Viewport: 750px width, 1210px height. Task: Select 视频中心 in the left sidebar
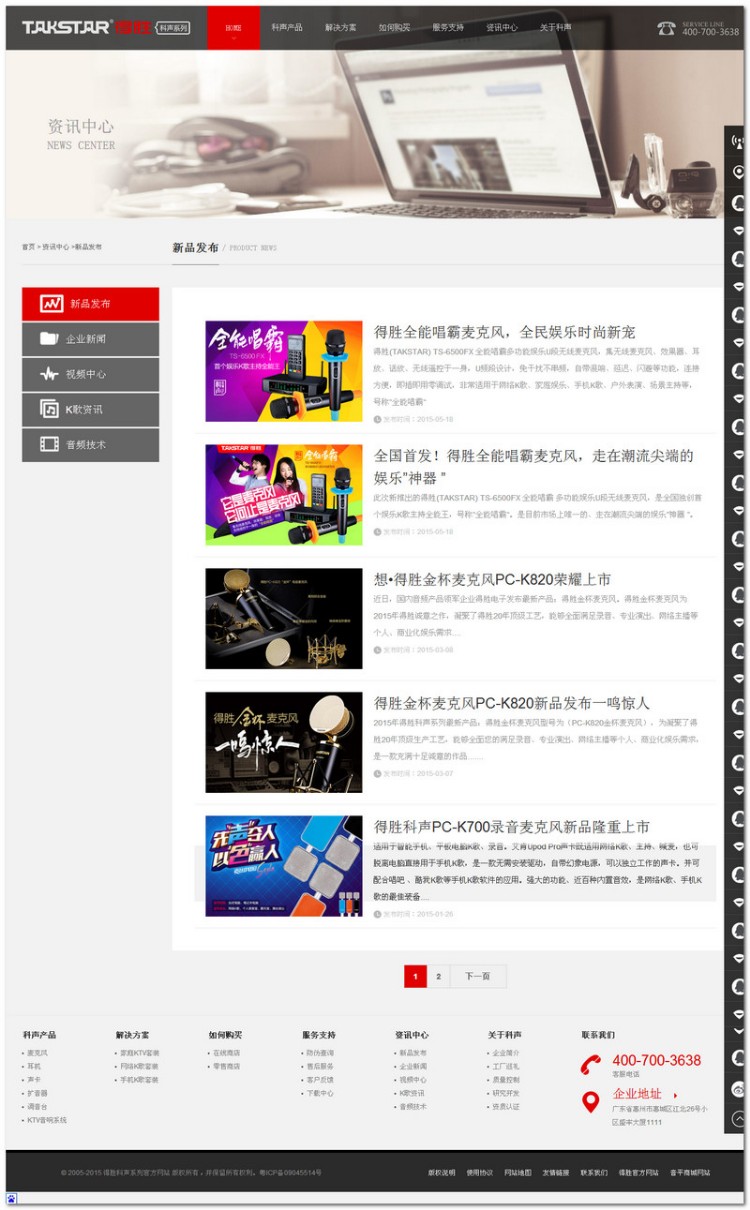(x=90, y=374)
